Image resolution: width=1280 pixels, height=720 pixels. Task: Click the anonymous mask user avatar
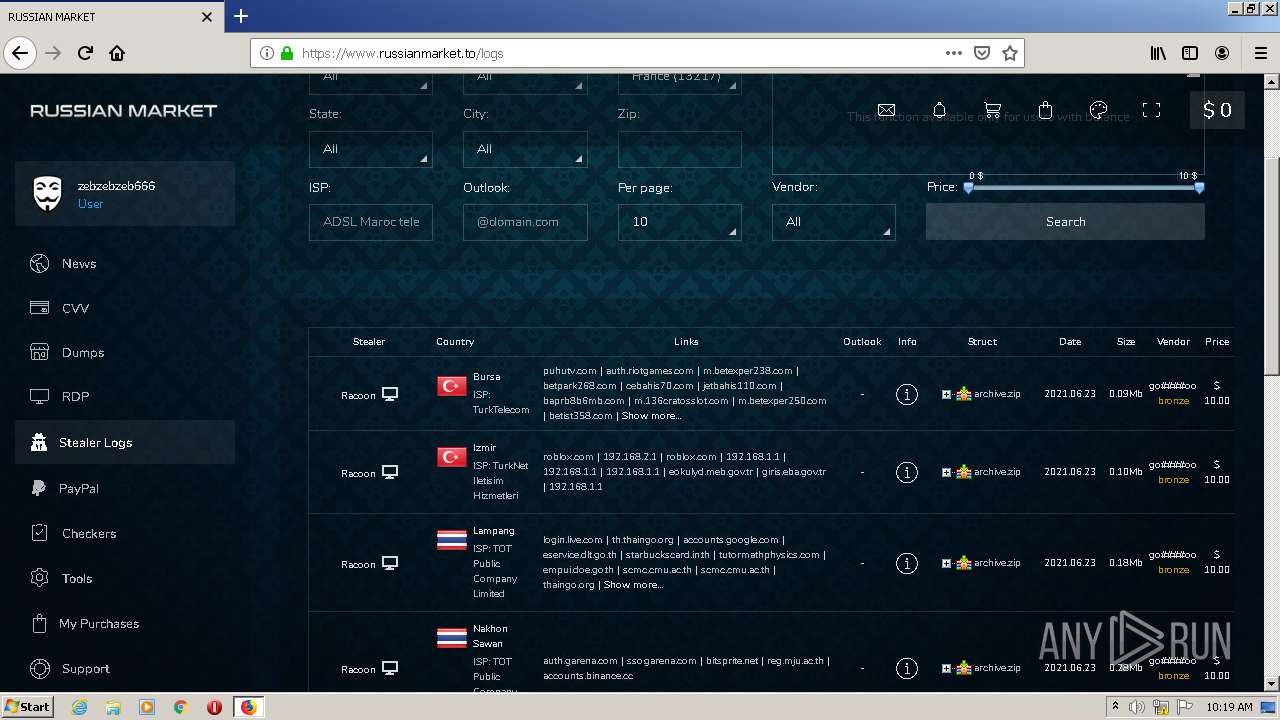click(47, 194)
